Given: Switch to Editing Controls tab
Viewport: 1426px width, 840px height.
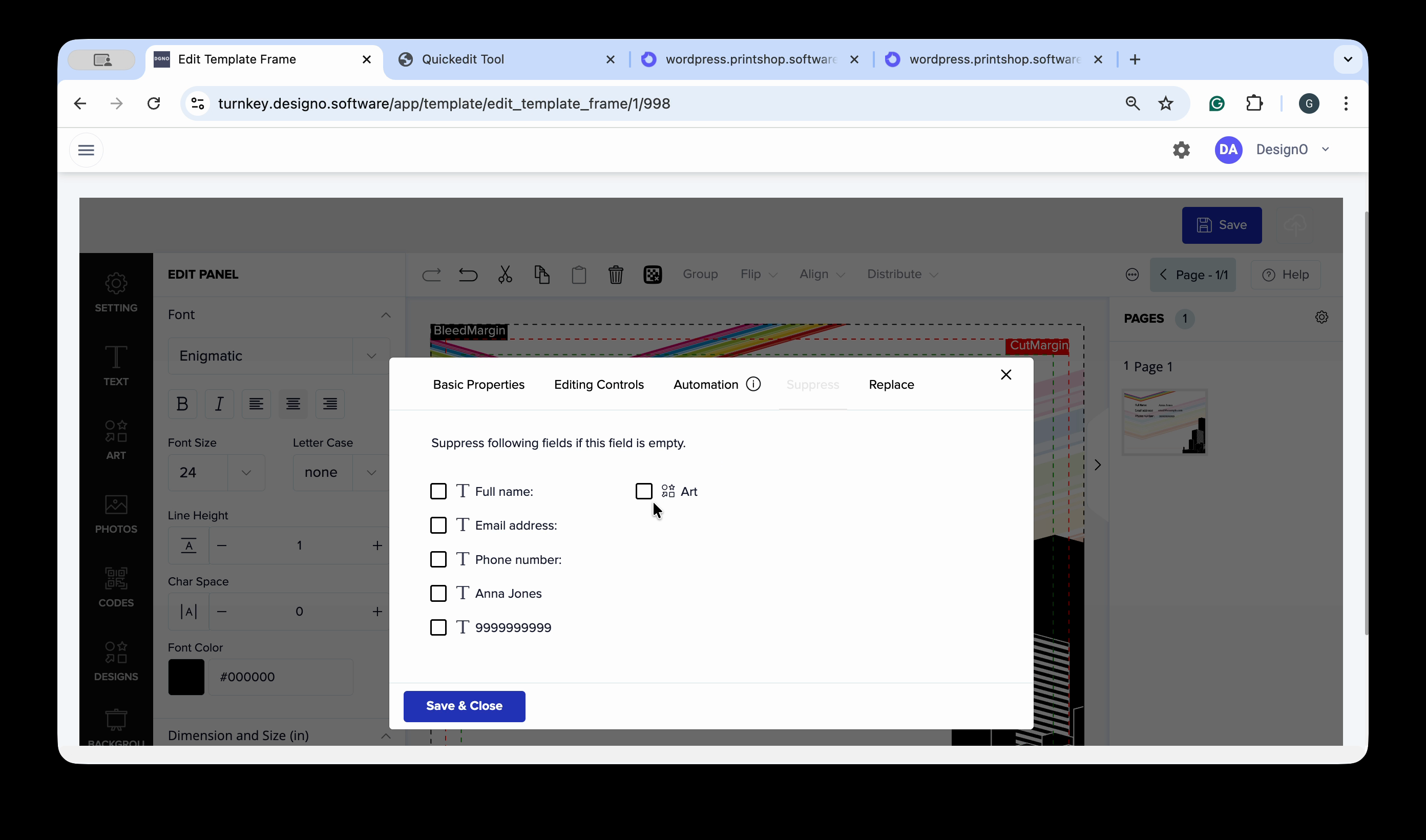Looking at the screenshot, I should pyautogui.click(x=599, y=385).
